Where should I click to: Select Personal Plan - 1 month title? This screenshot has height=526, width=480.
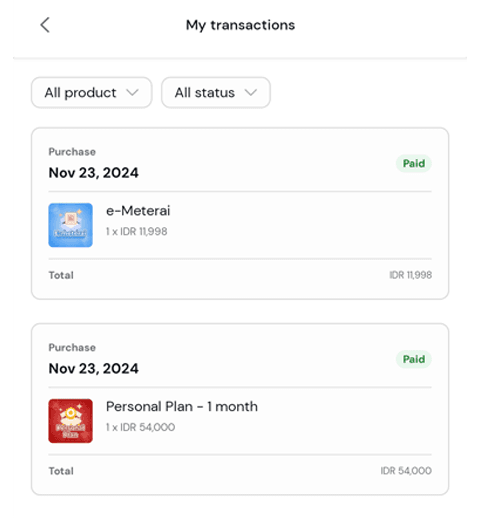point(182,407)
